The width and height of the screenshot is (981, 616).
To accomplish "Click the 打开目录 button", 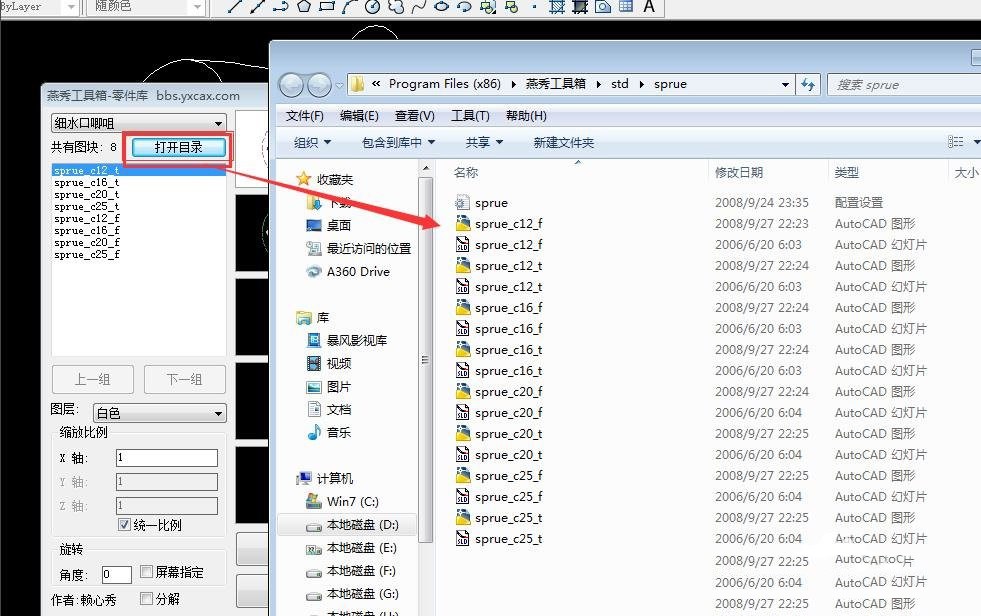I will [x=178, y=148].
